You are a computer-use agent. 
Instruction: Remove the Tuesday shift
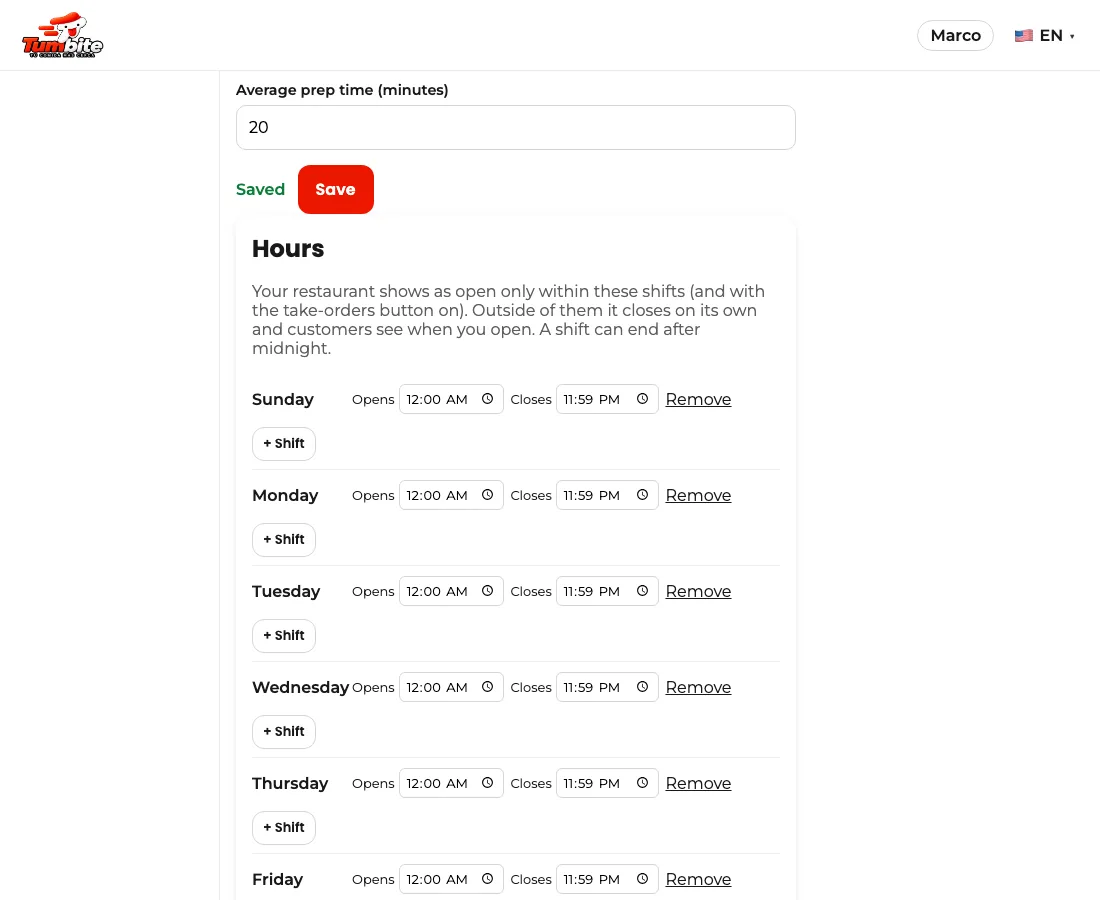point(698,591)
